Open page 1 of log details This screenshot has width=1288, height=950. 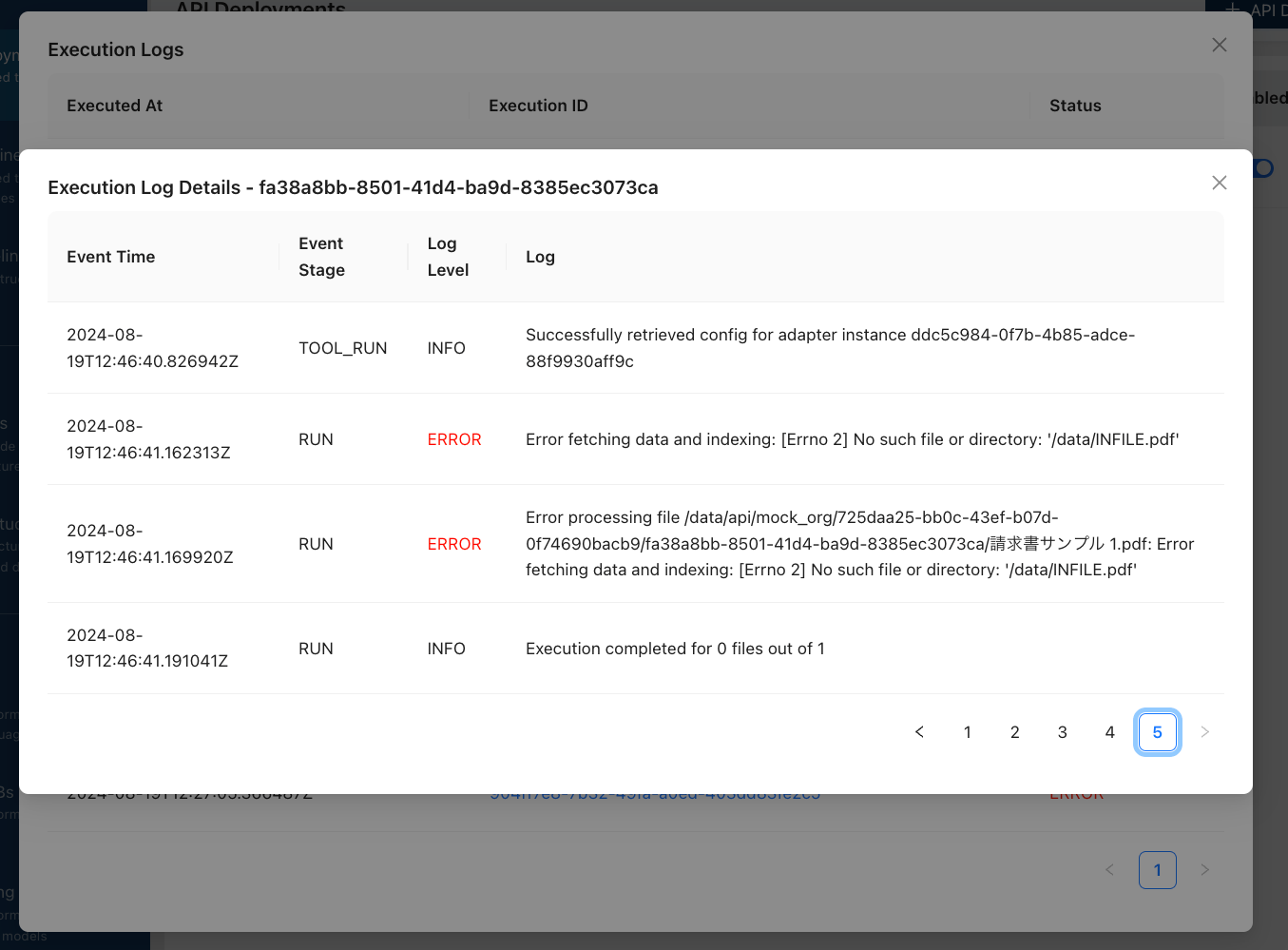967,732
